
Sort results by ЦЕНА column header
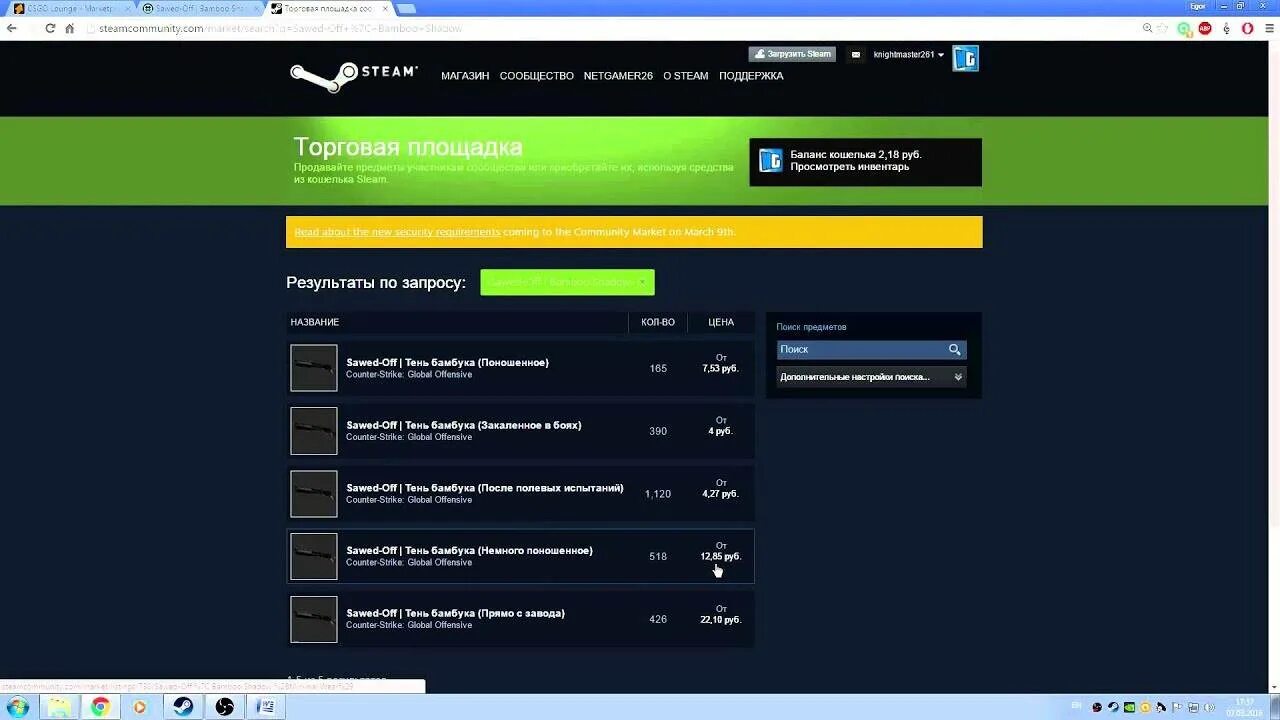tap(721, 322)
